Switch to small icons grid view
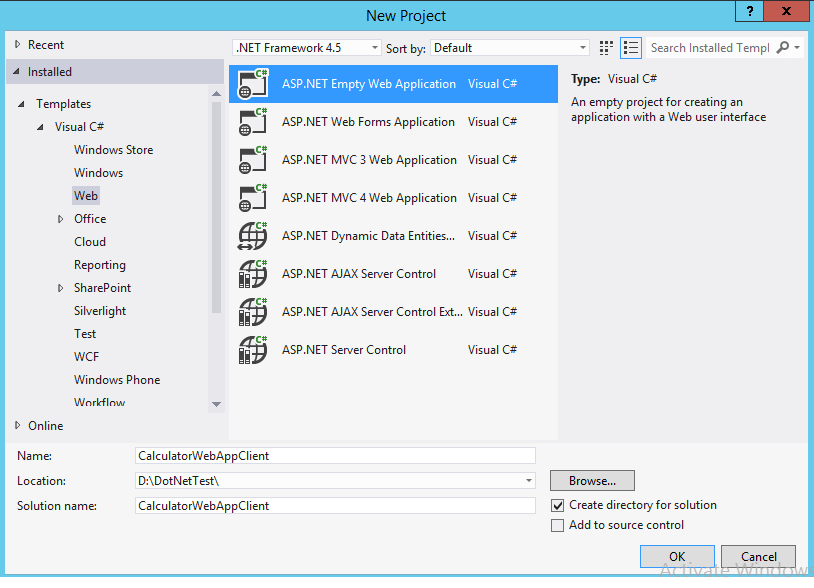The image size is (814, 588). pyautogui.click(x=606, y=48)
